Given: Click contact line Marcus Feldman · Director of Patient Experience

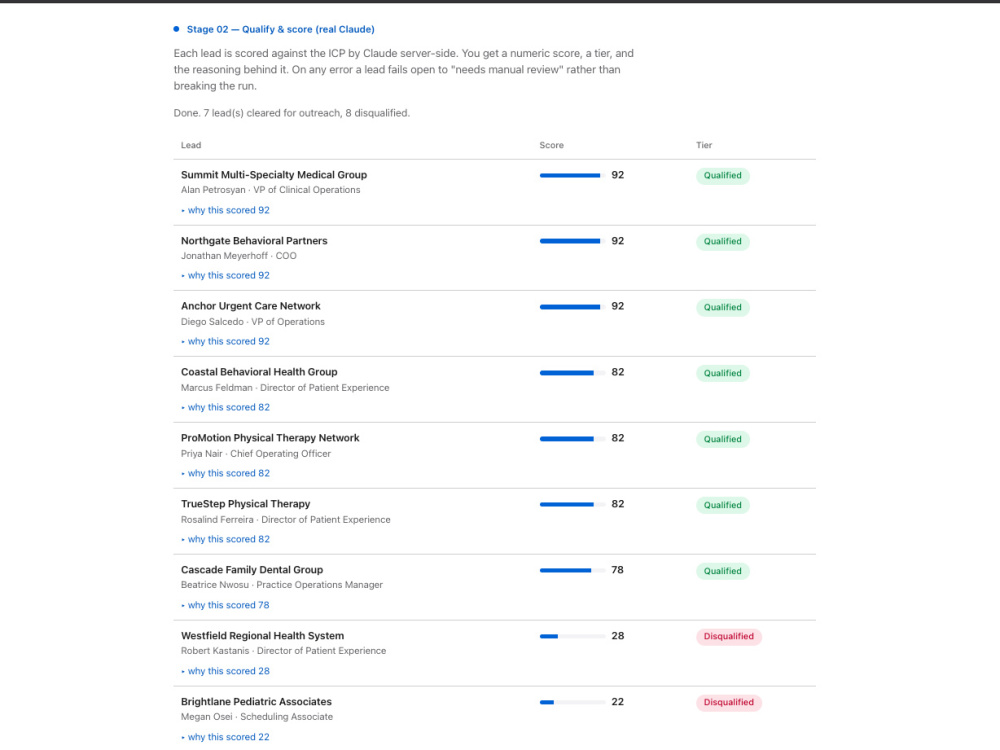Looking at the screenshot, I should [x=285, y=388].
